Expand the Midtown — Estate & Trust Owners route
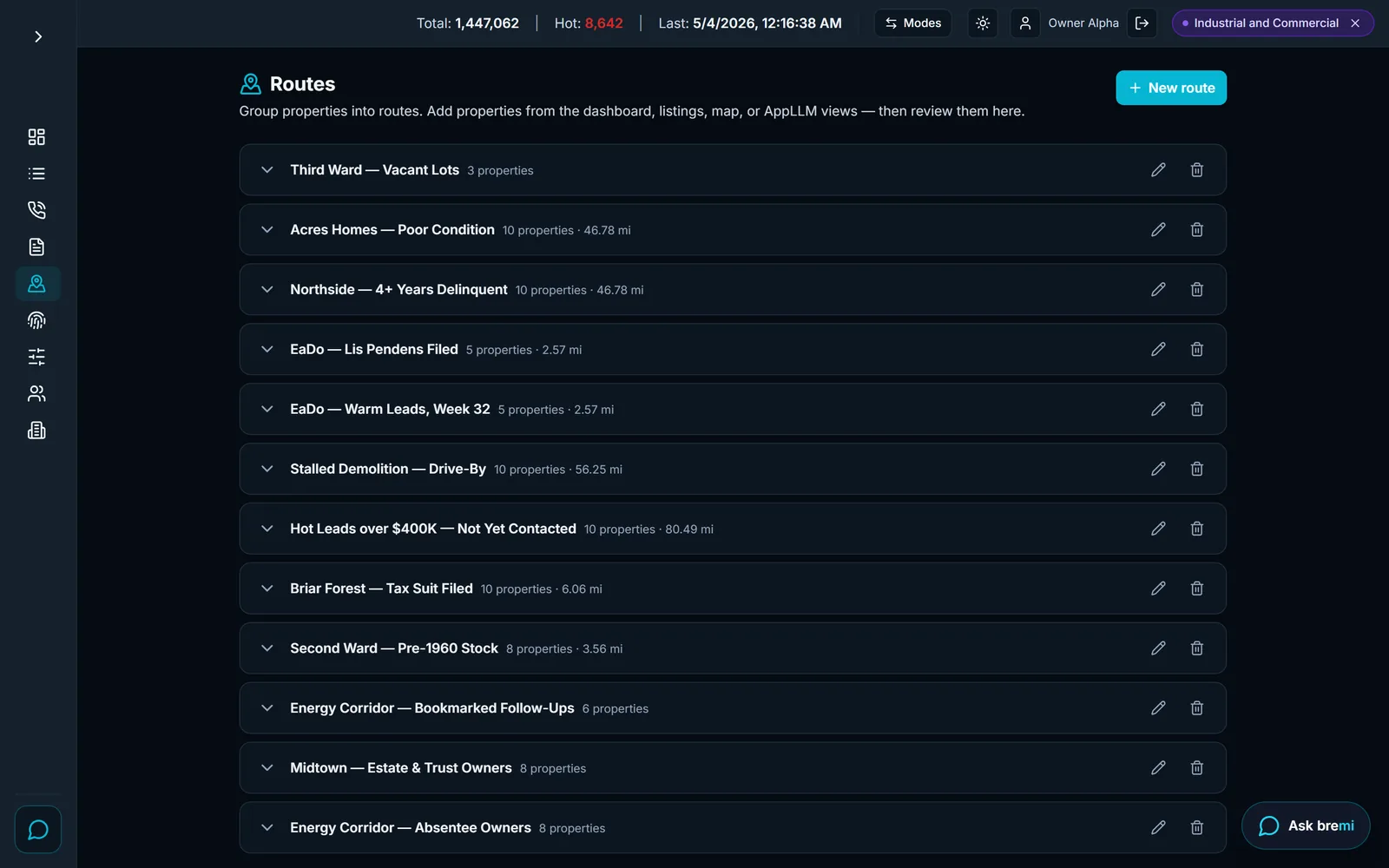Image resolution: width=1389 pixels, height=868 pixels. tap(267, 768)
